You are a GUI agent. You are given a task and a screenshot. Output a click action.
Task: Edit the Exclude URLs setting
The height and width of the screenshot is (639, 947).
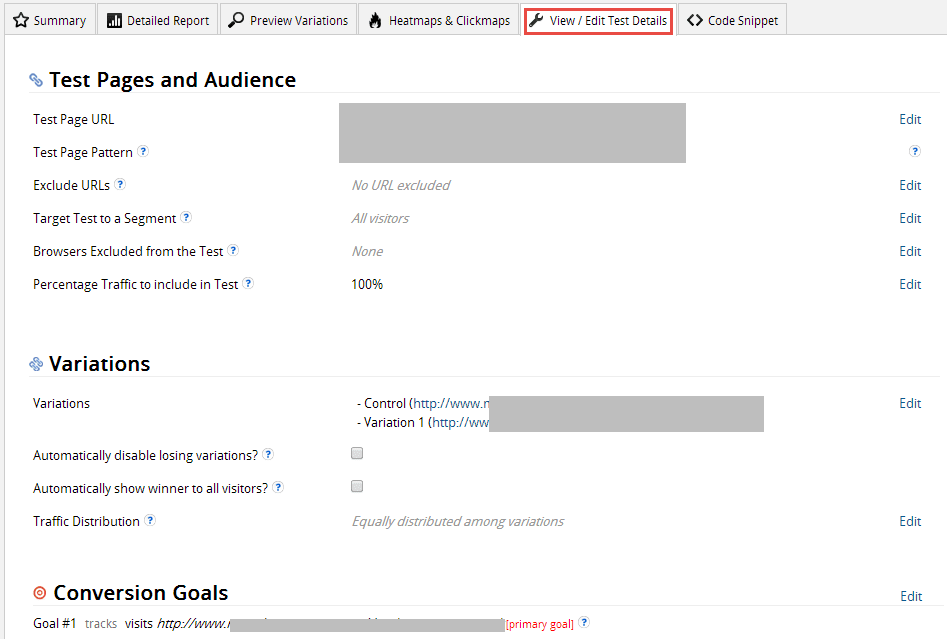910,185
